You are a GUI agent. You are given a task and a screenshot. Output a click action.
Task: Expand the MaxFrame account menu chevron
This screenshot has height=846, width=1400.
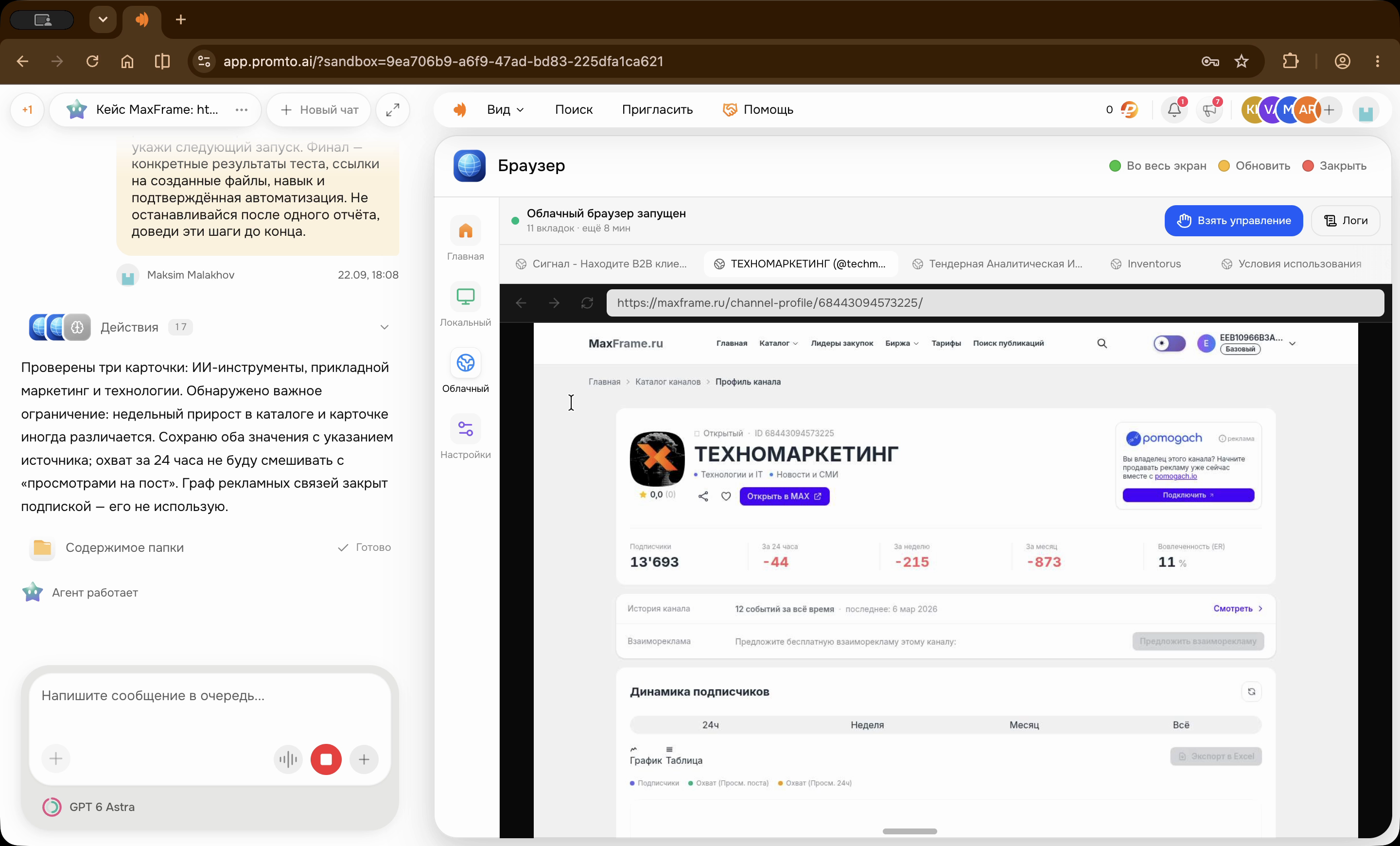point(1292,343)
